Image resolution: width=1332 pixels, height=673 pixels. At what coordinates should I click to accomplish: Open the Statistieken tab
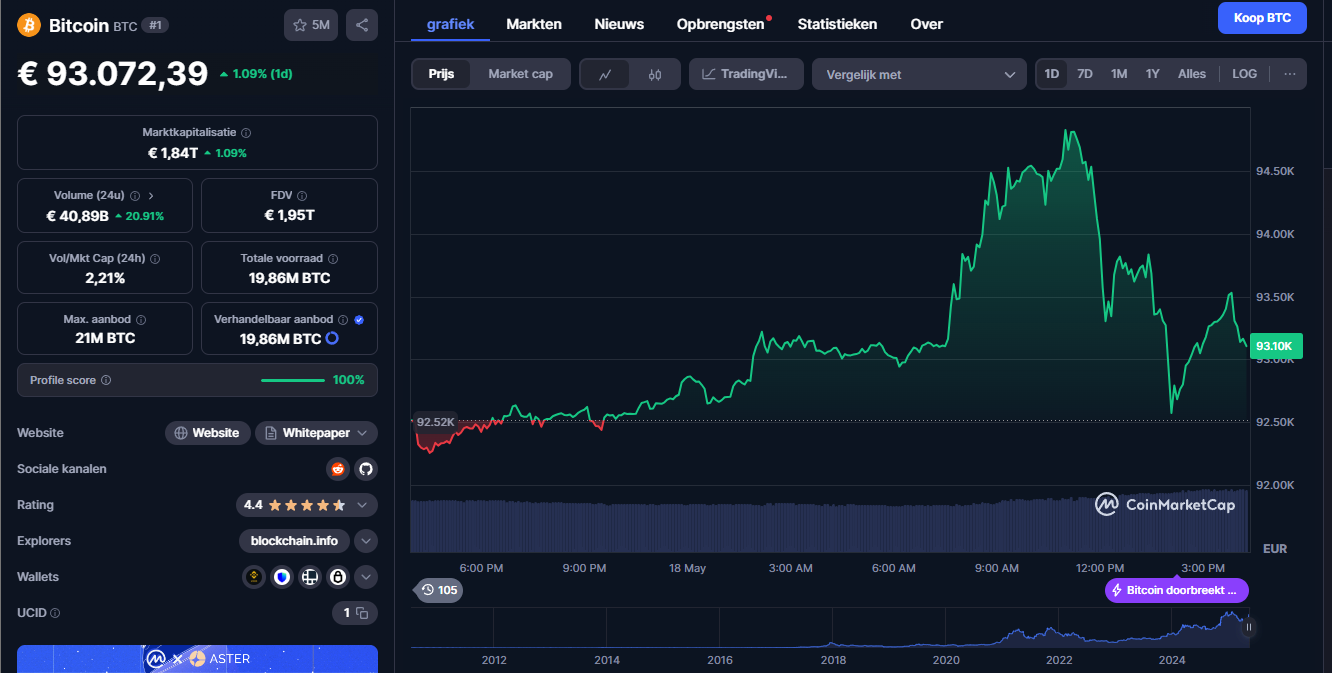pyautogui.click(x=837, y=24)
